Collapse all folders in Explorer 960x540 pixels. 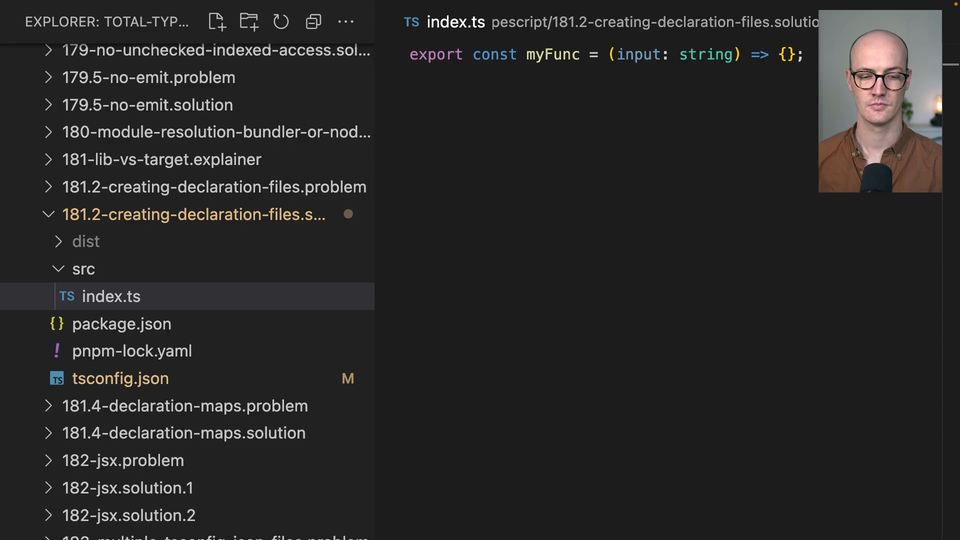point(313,21)
